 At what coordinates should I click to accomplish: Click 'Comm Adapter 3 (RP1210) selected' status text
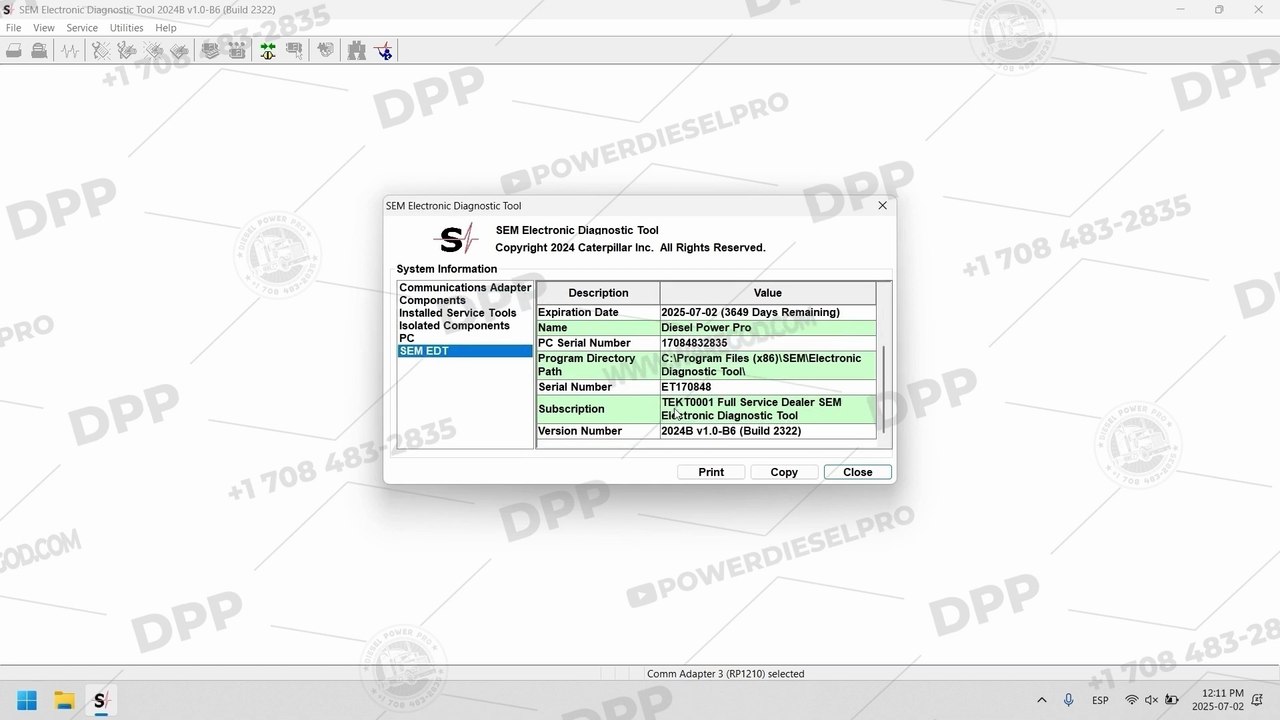pyautogui.click(x=725, y=674)
